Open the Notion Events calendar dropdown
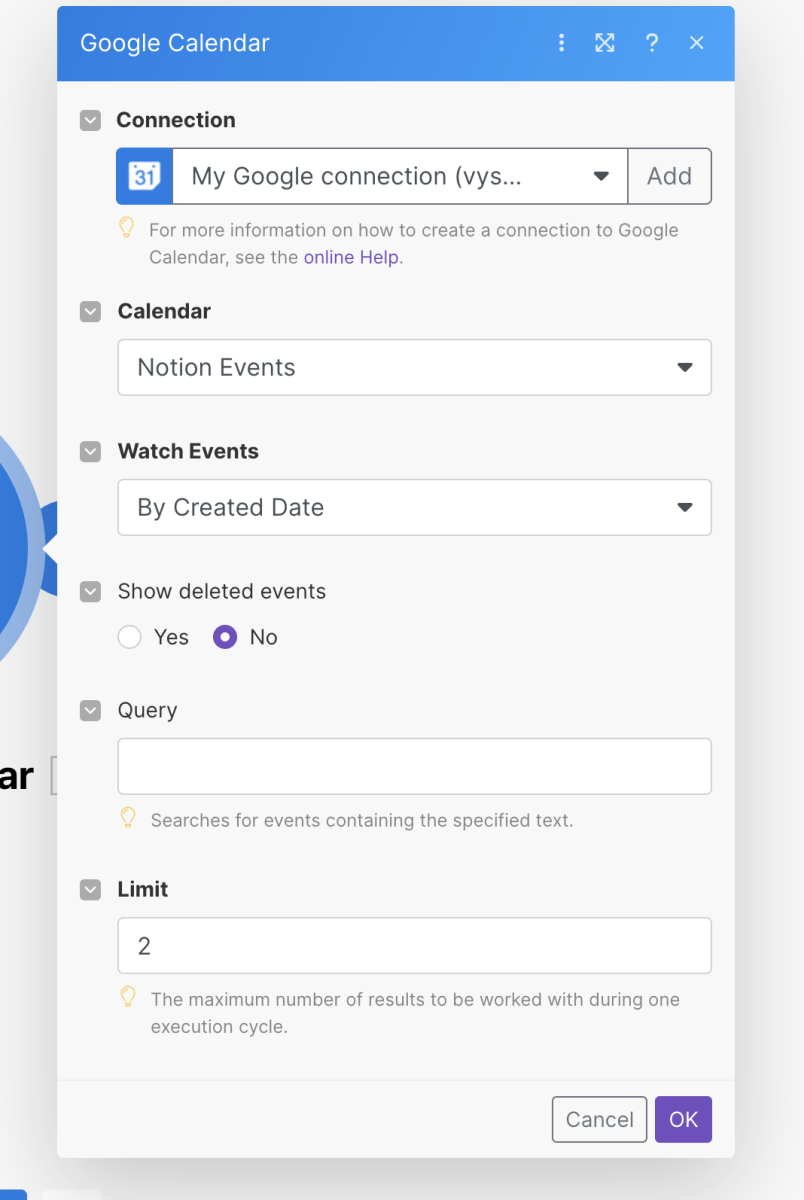 (414, 368)
